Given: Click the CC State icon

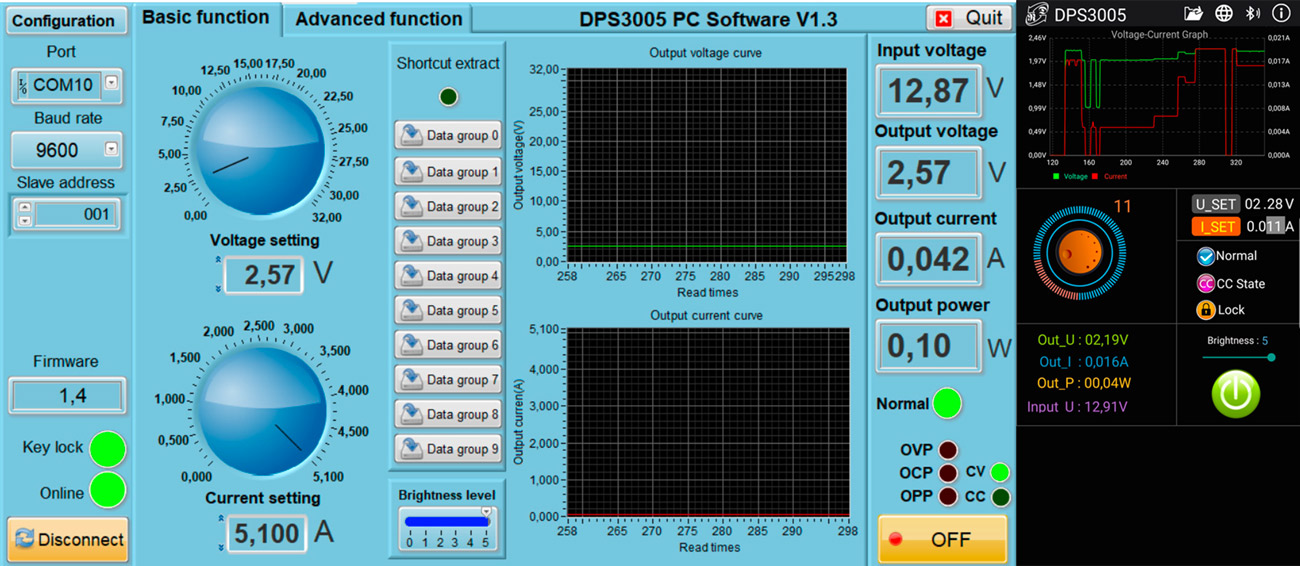Looking at the screenshot, I should coord(1206,284).
